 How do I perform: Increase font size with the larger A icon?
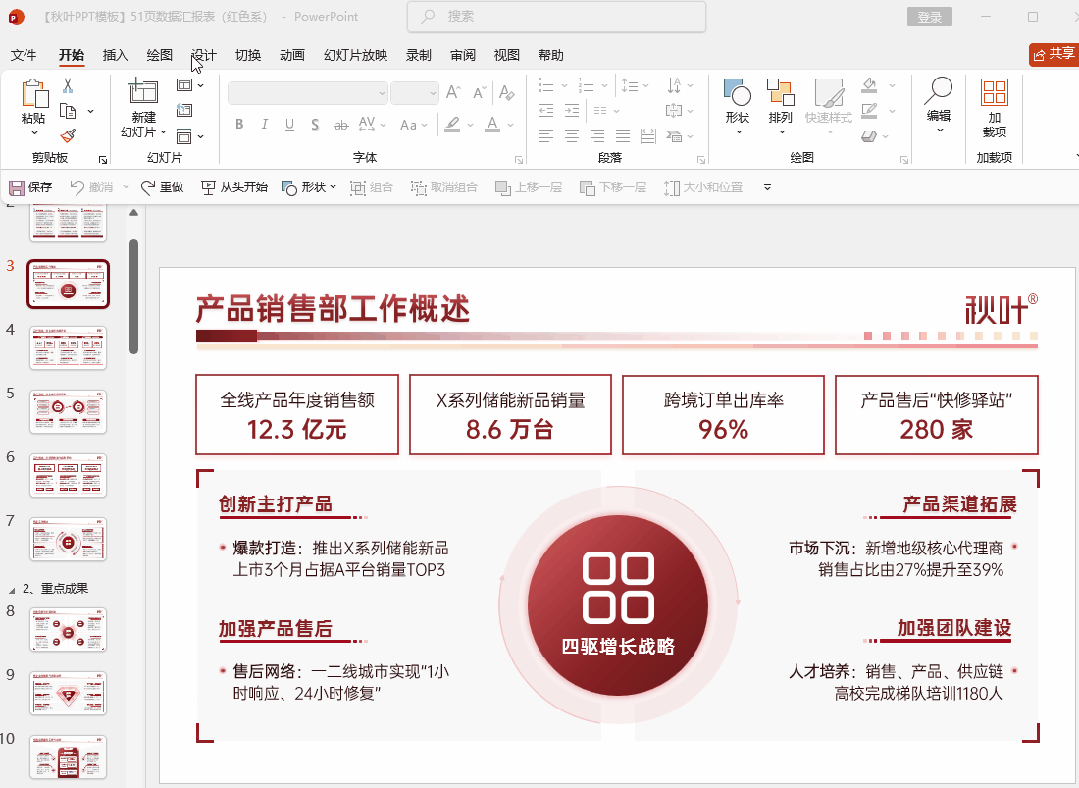(453, 92)
